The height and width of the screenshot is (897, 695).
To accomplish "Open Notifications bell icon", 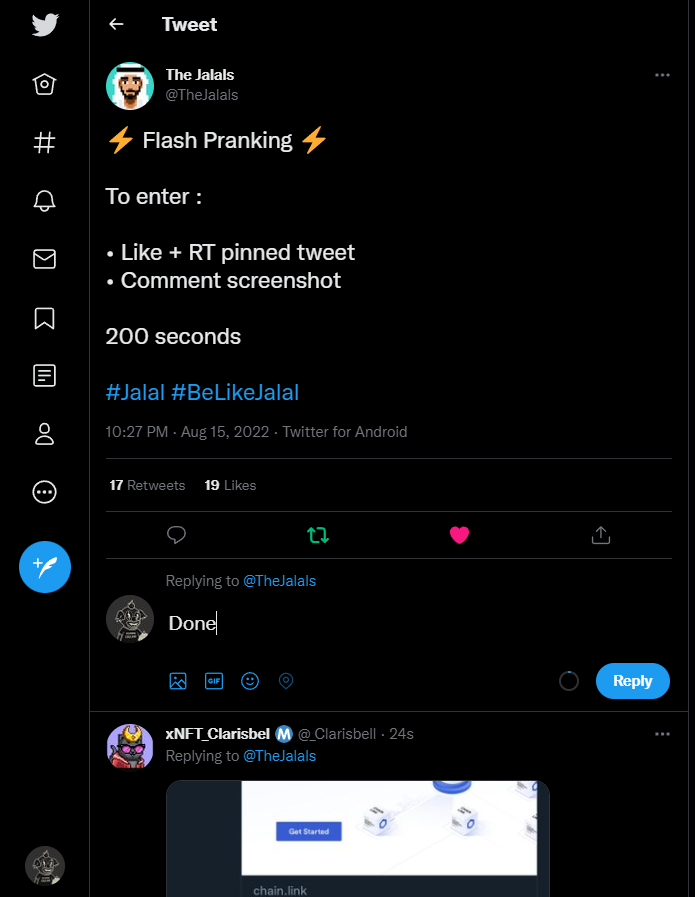I will point(45,201).
